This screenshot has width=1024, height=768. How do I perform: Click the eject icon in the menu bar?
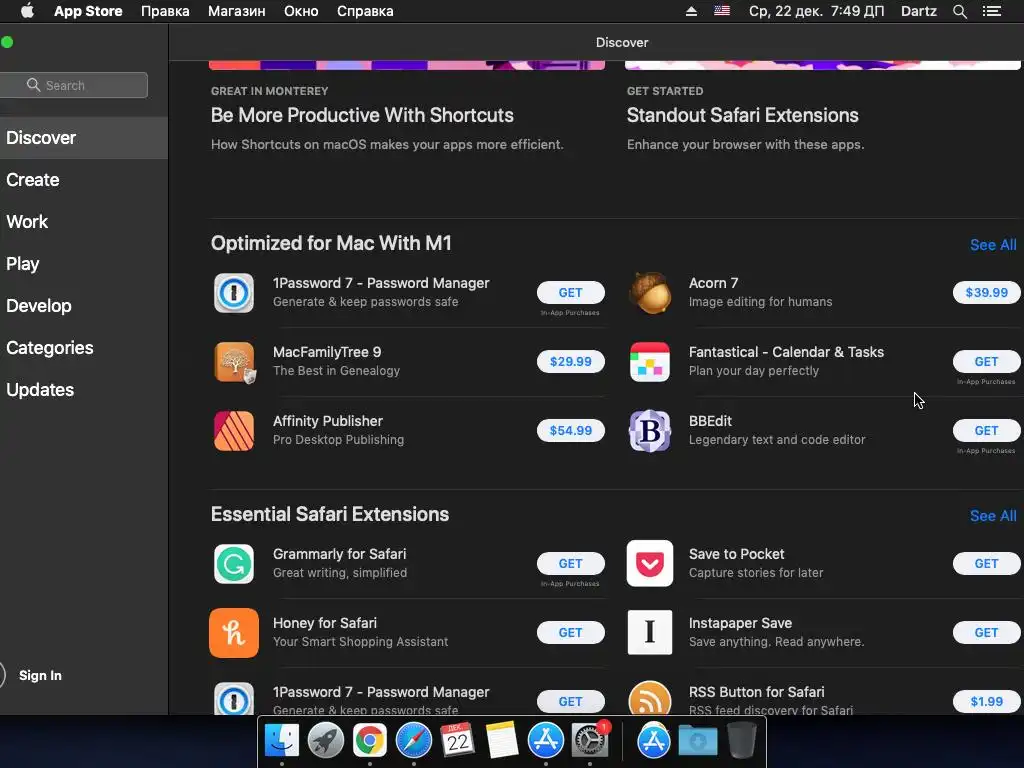coord(691,11)
